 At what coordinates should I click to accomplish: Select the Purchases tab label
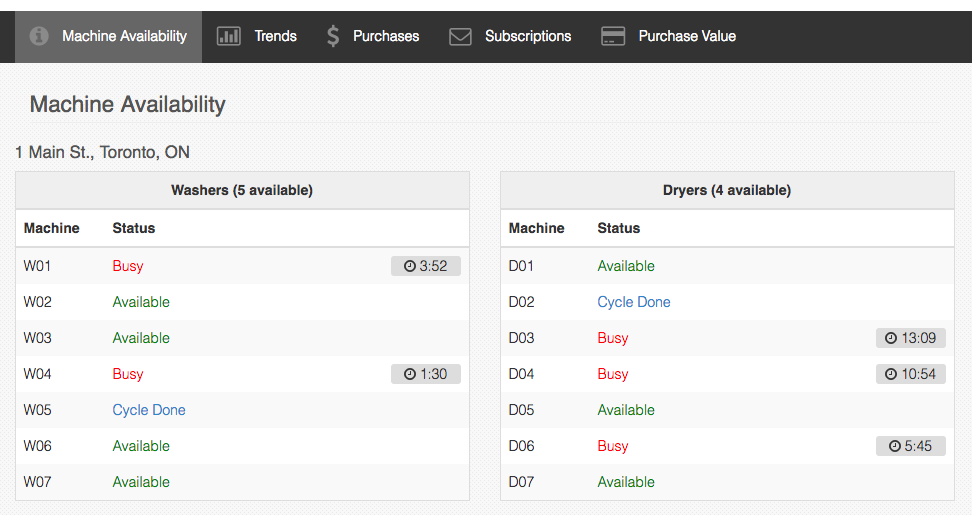tap(386, 36)
